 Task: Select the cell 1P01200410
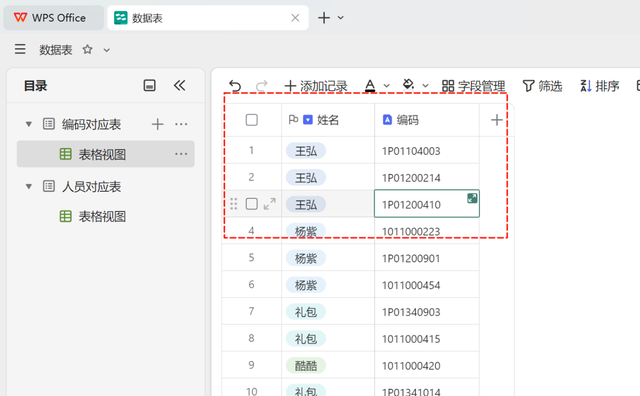click(x=427, y=204)
